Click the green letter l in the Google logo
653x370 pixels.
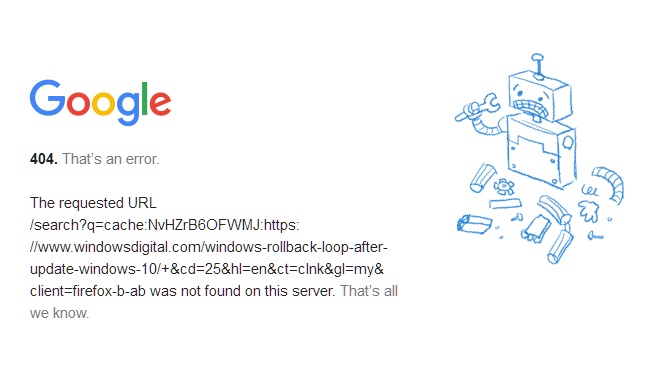tap(145, 98)
